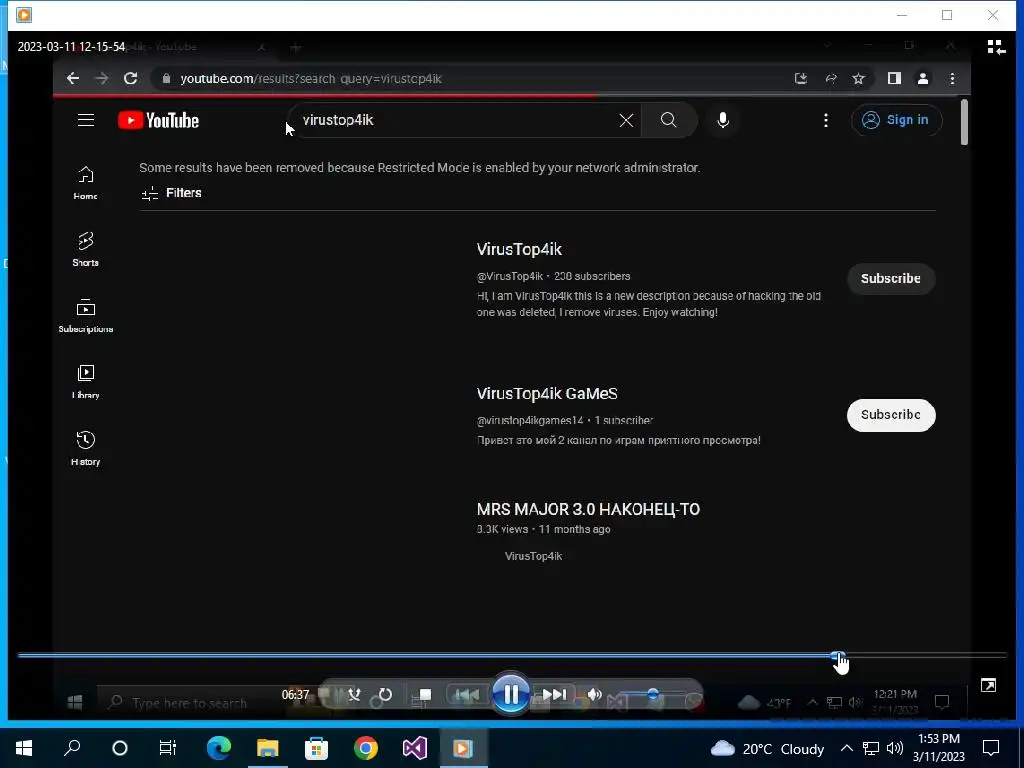The image size is (1024, 768).
Task: Reload the YouTube page in Chrome
Action: (131, 78)
